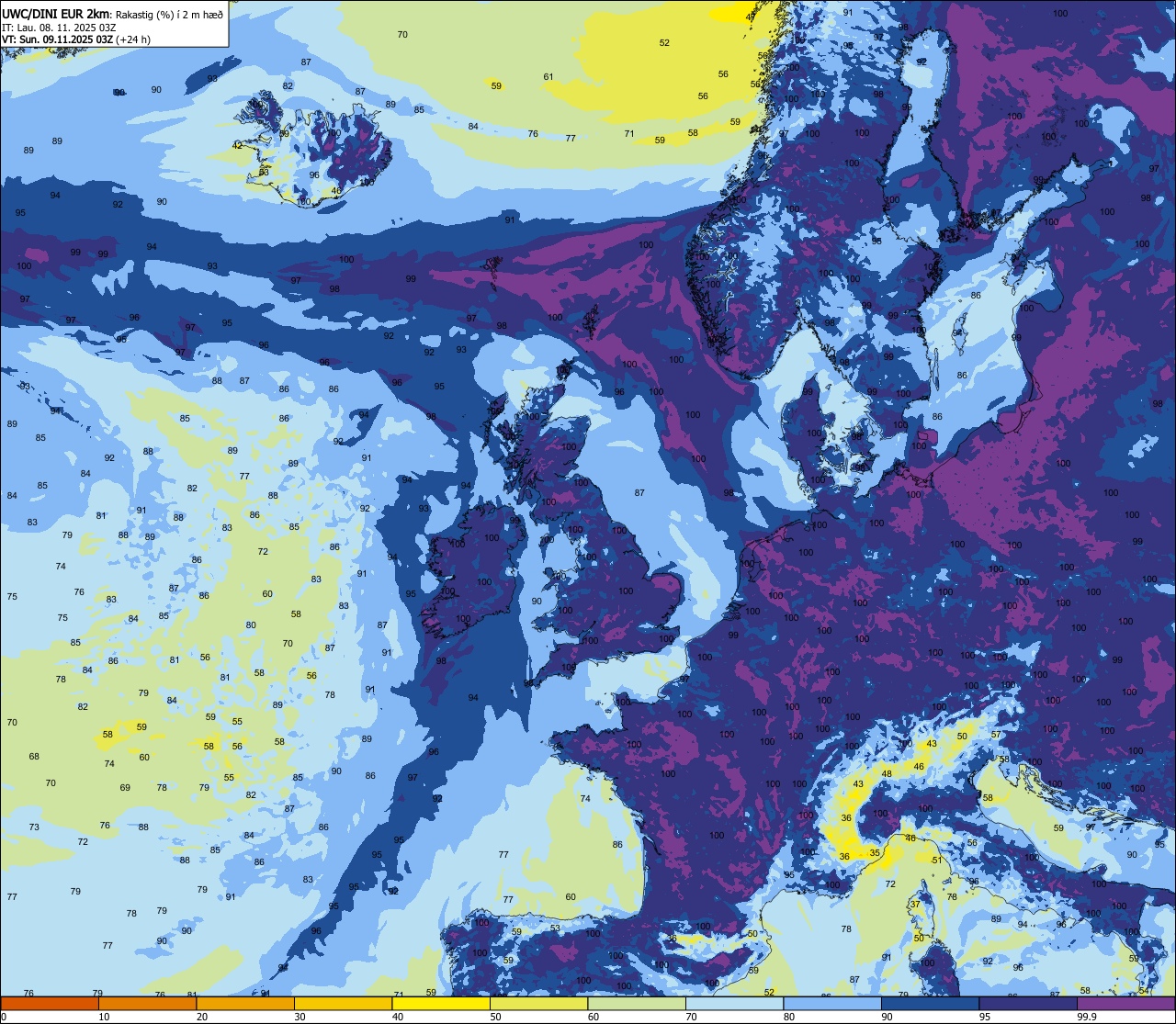
Task: Click the map value "68" in the Atlantic
Action: click(x=34, y=756)
